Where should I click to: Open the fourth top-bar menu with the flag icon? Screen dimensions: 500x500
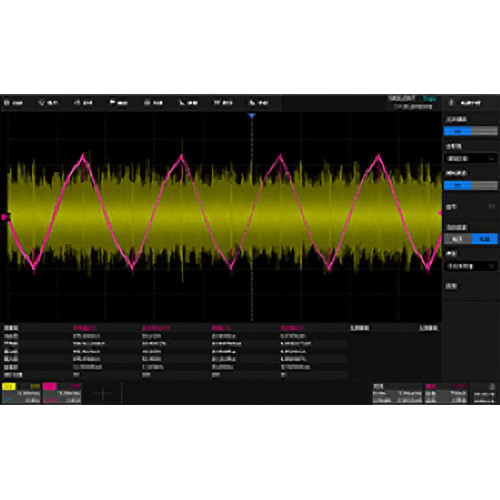pos(119,103)
